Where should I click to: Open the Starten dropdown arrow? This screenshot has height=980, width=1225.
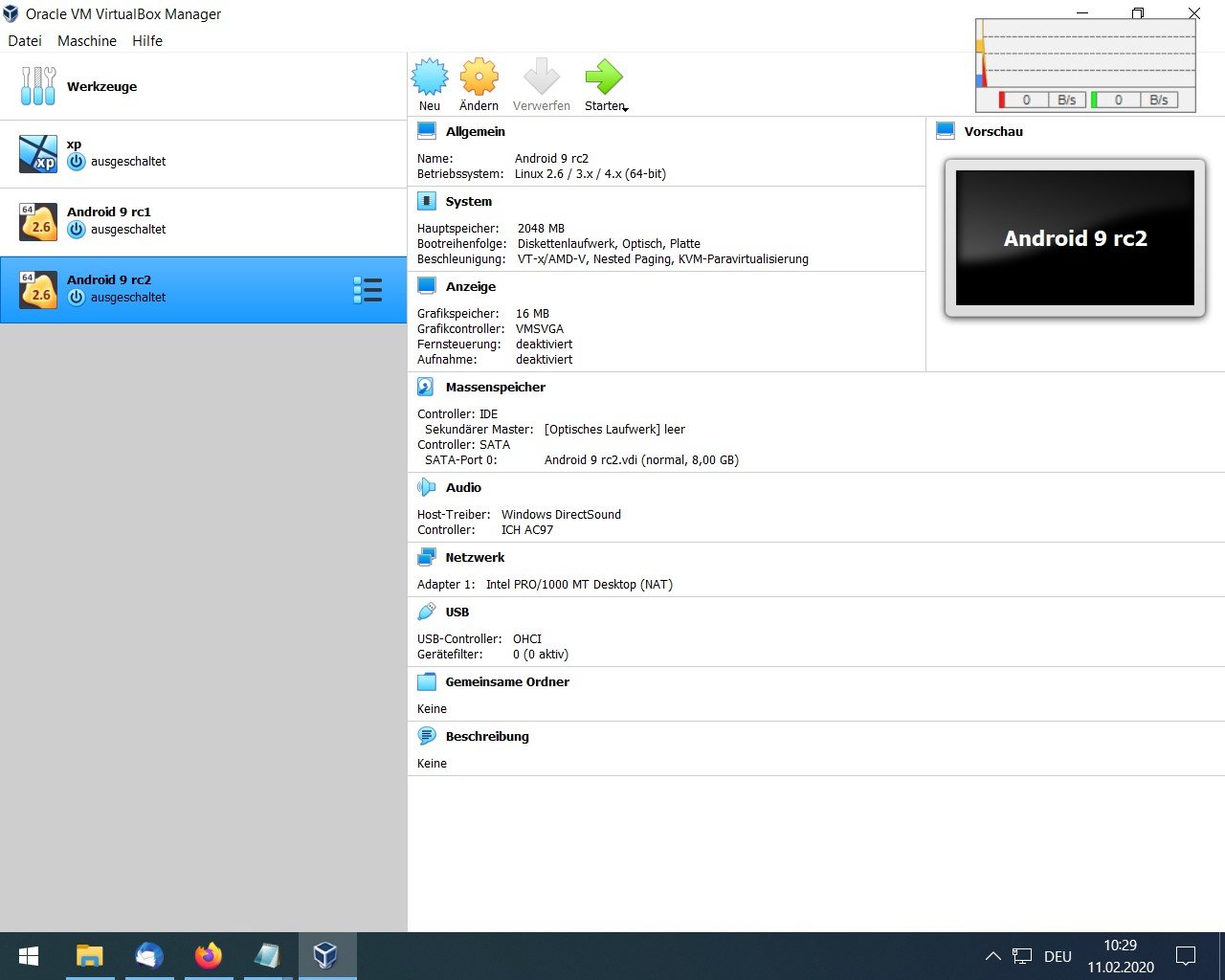626,108
